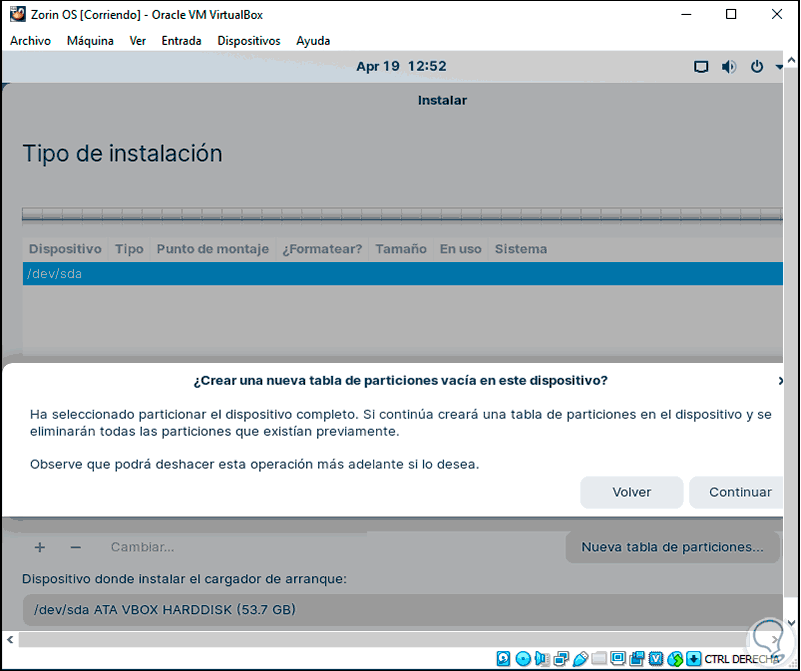Open the Máquina menu
This screenshot has height=671, width=801.
90,41
